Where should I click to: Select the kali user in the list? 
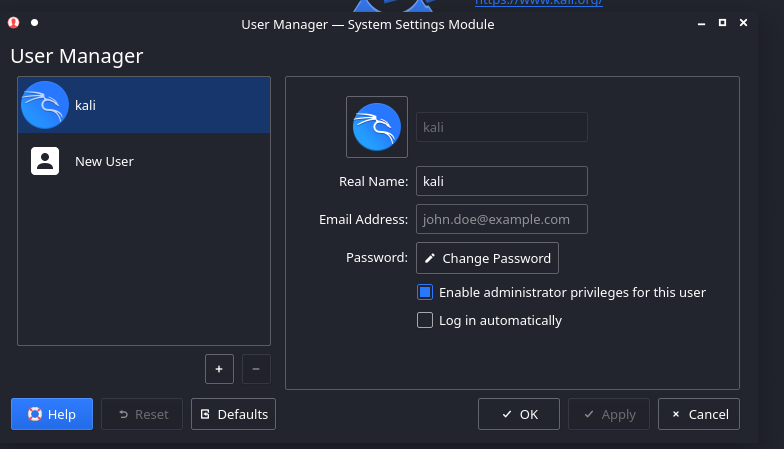144,105
